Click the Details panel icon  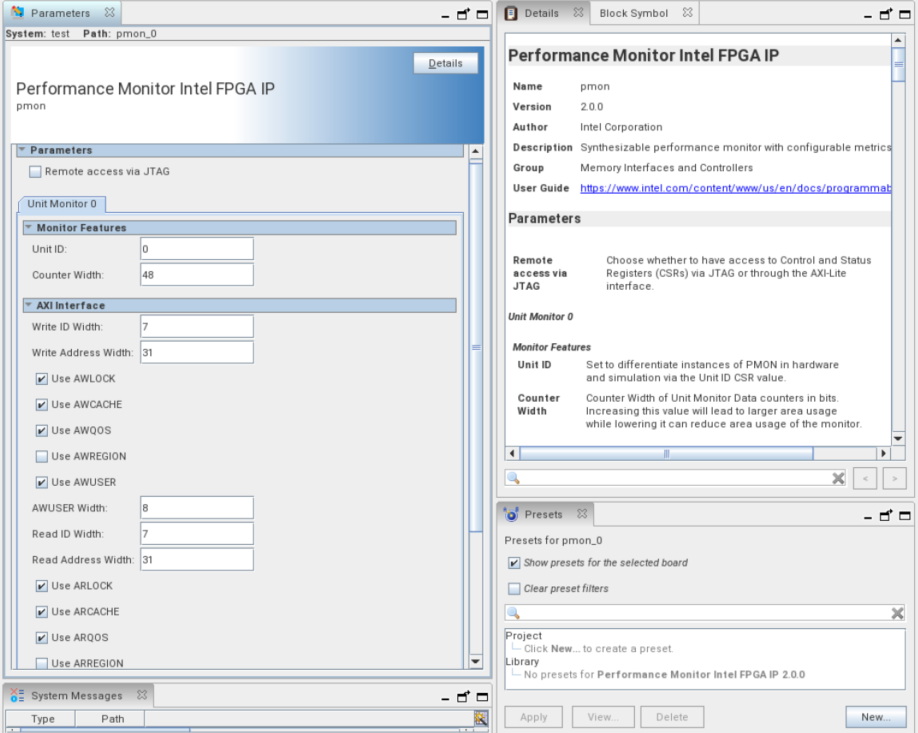coord(512,13)
